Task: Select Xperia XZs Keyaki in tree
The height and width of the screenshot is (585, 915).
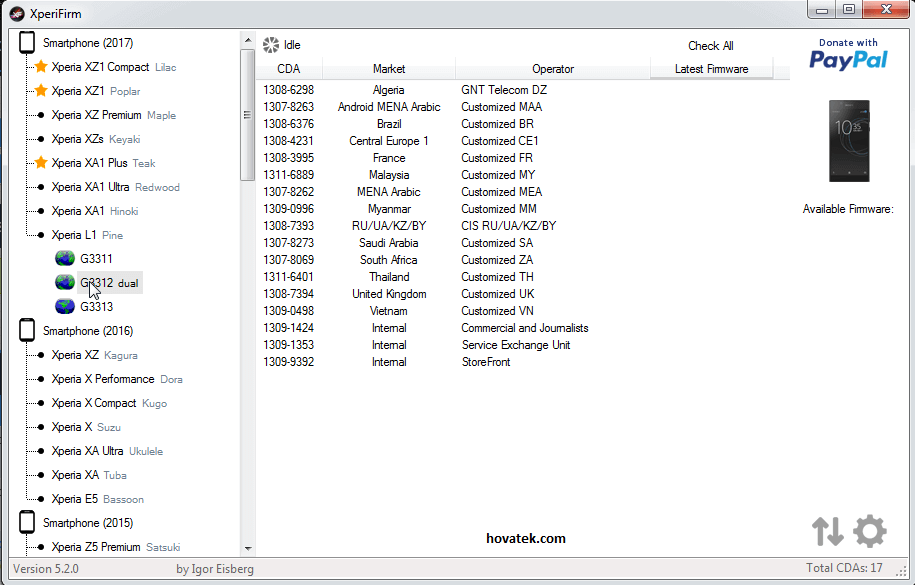Action: 96,139
